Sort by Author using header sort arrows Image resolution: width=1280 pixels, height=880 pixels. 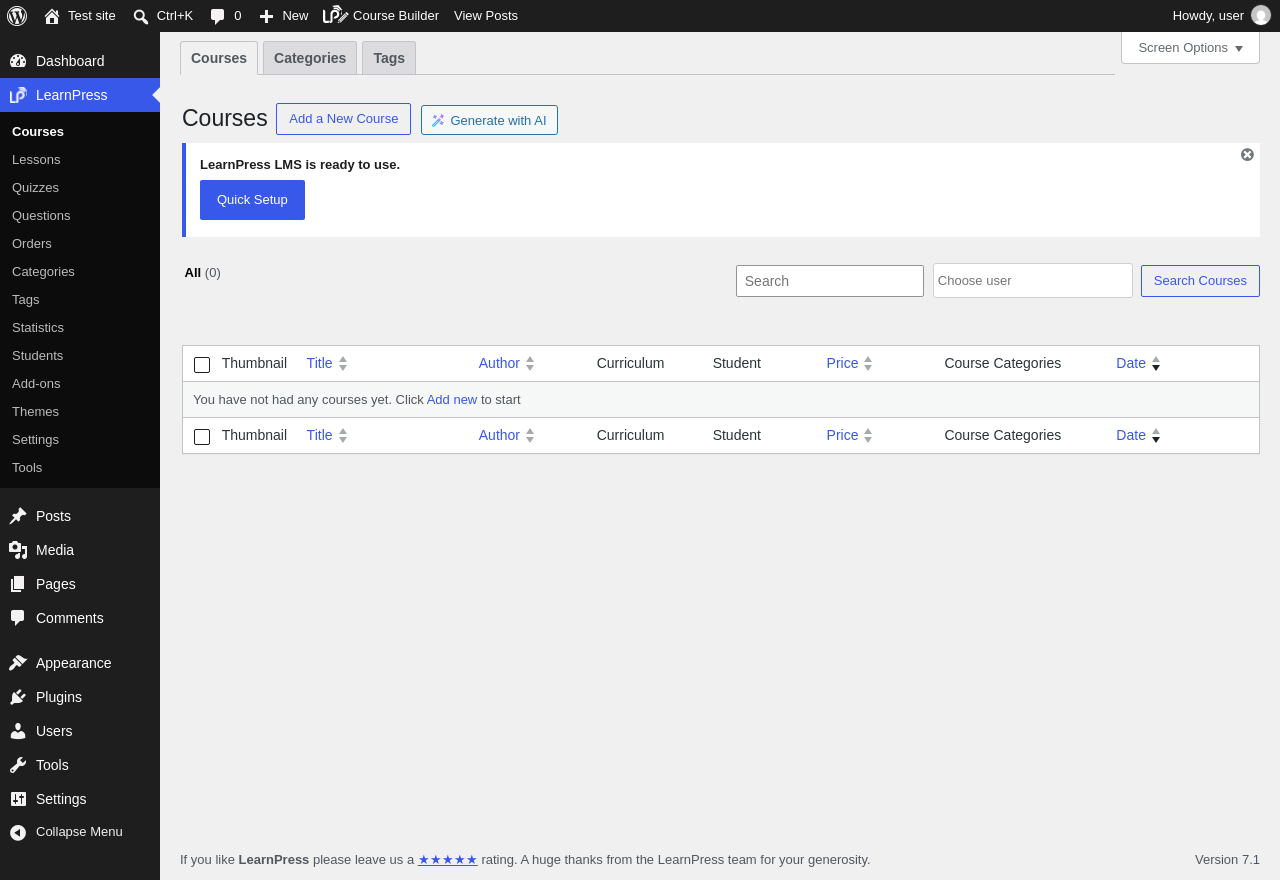pos(530,363)
